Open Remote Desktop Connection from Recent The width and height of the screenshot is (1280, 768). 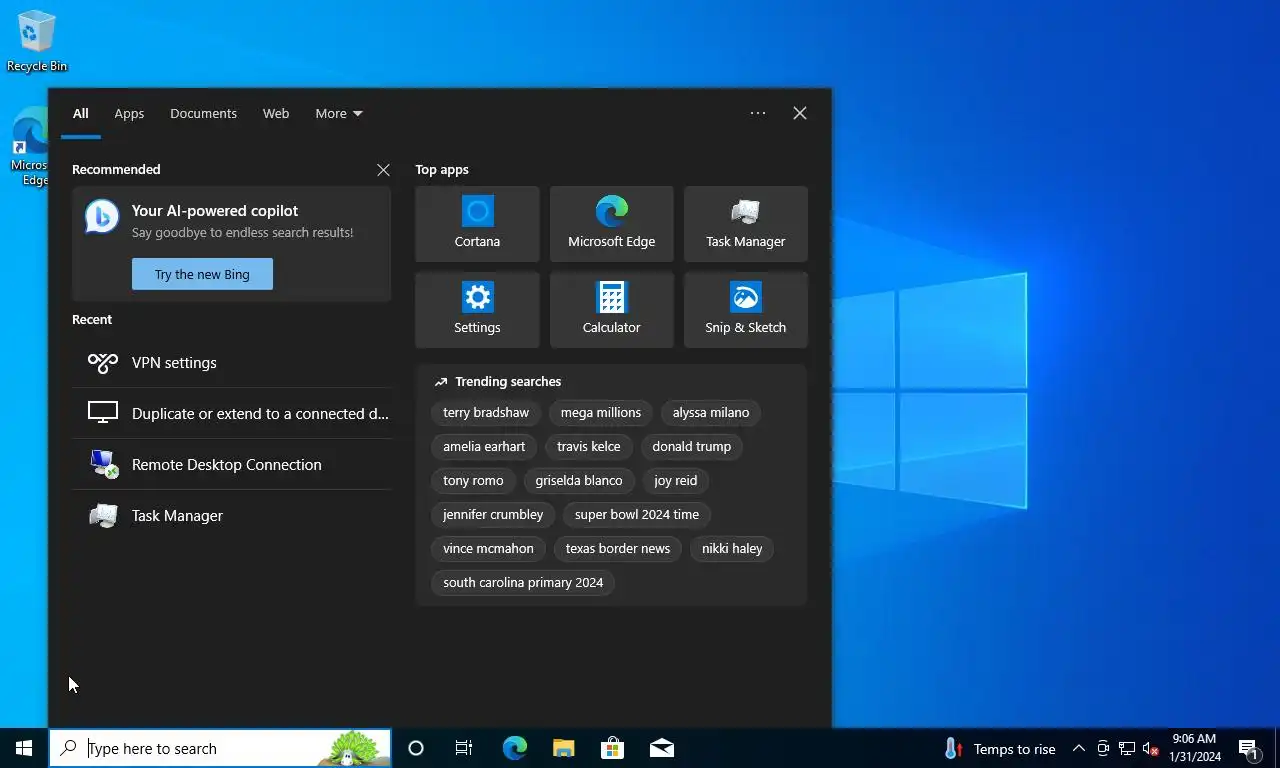[231, 464]
